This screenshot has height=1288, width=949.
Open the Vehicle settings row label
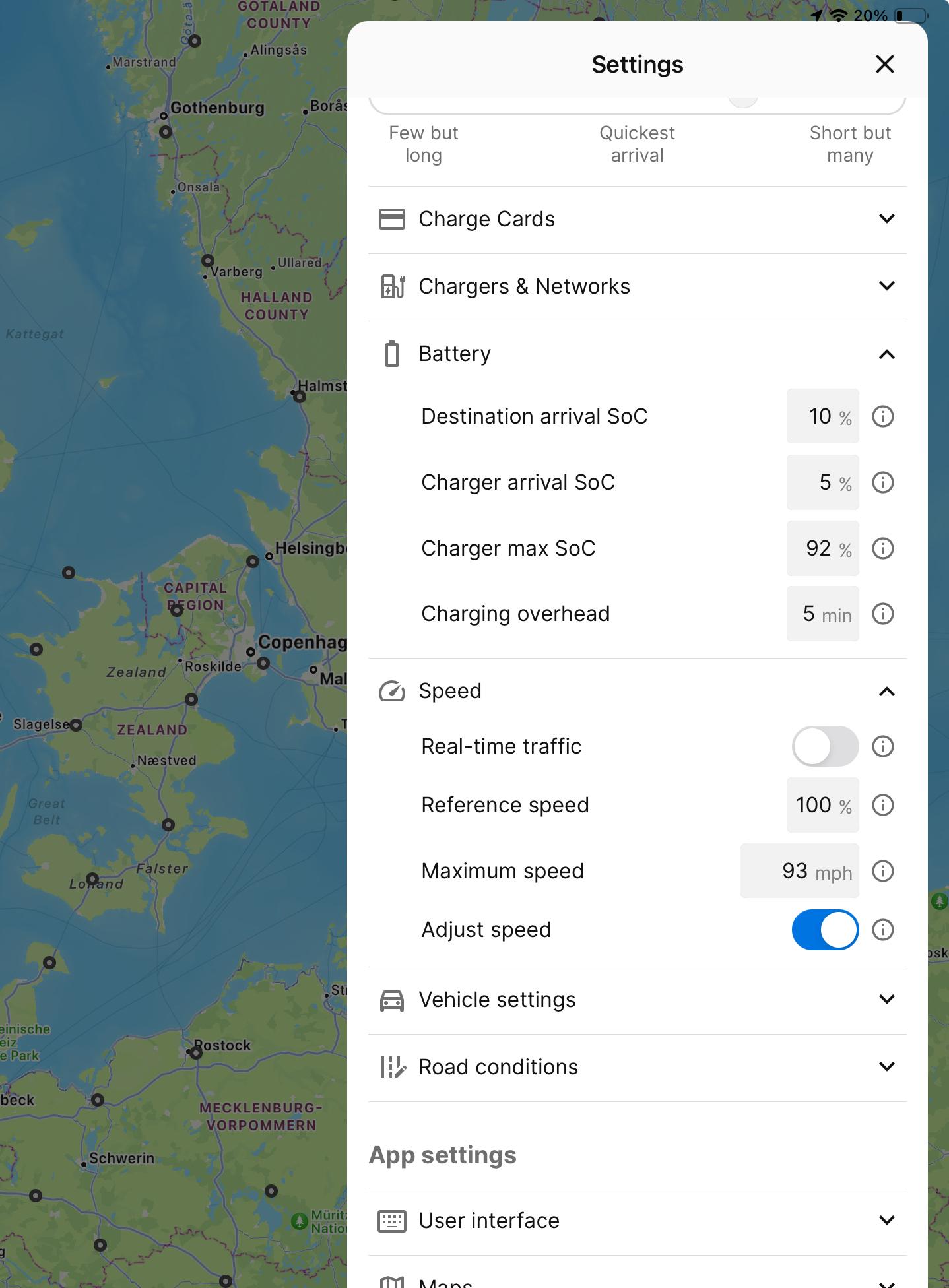(497, 1000)
